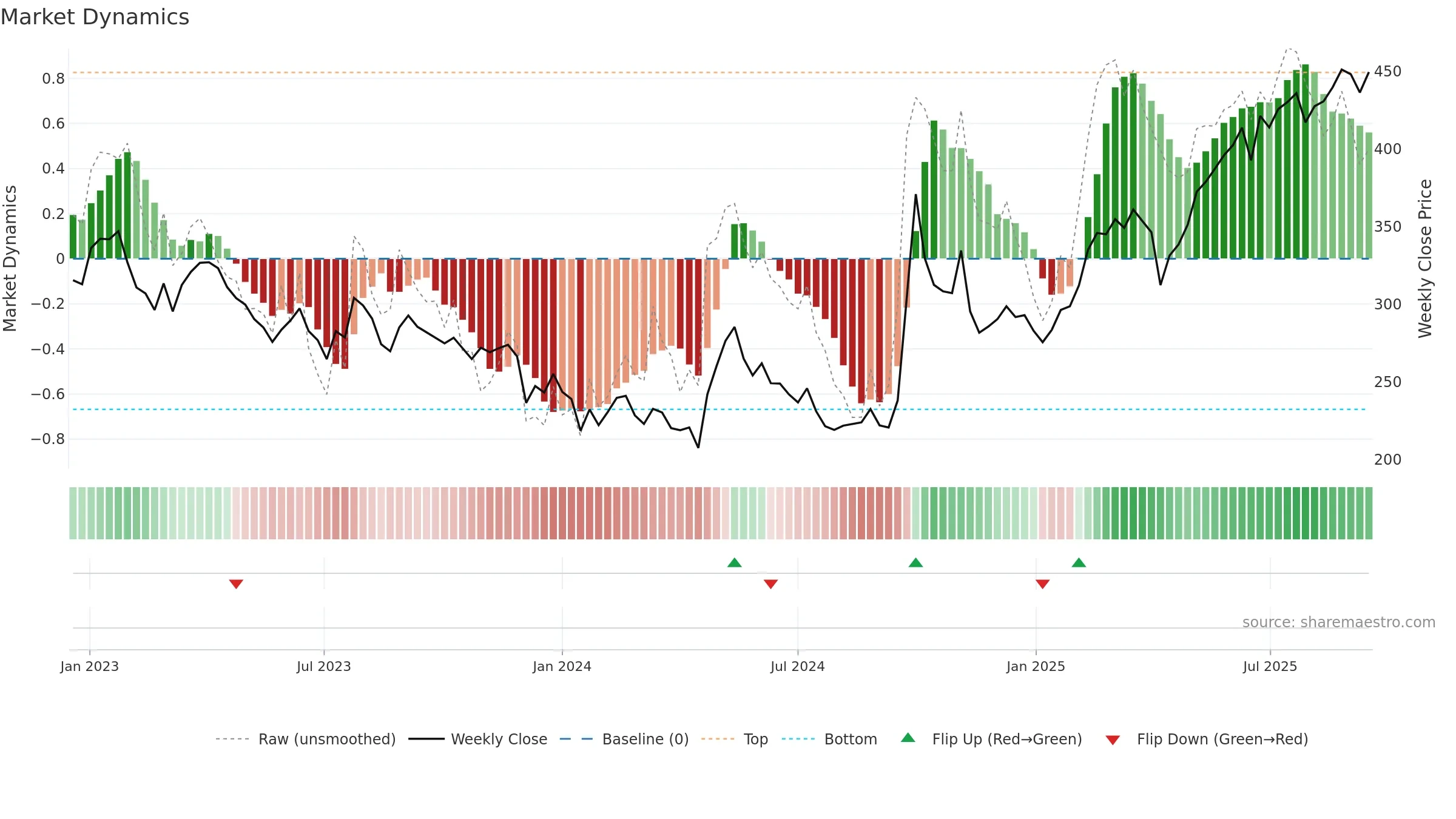Click the flip up marker around May 2024
This screenshot has width=1456, height=819.
(735, 562)
